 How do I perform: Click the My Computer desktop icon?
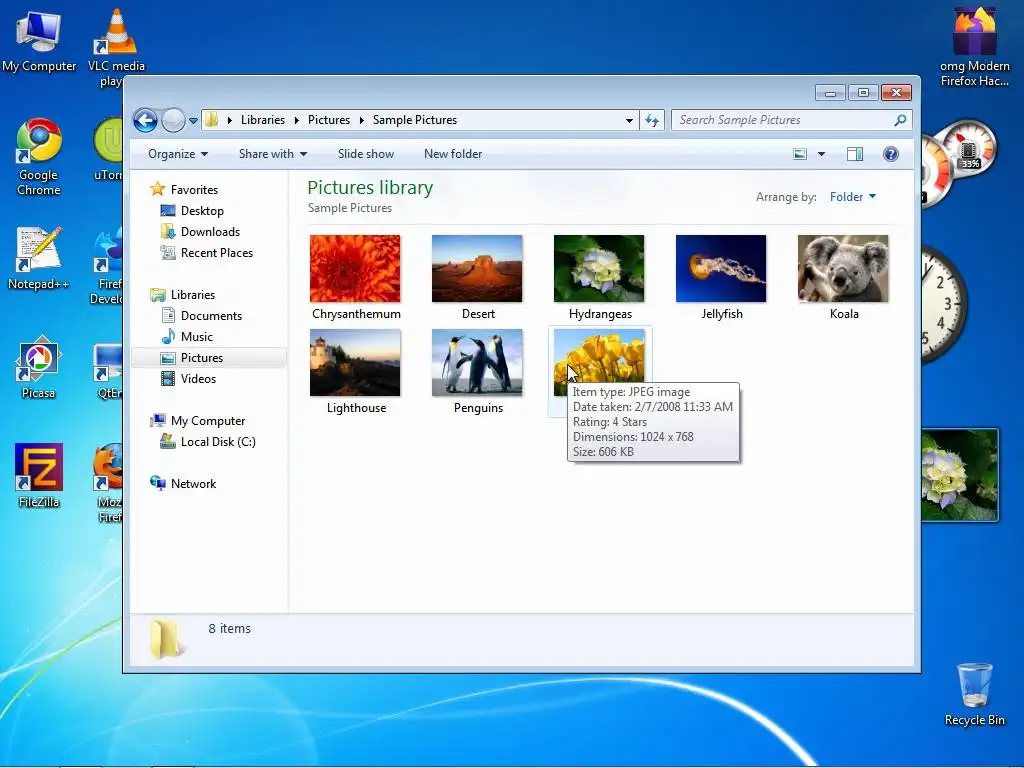(x=39, y=42)
